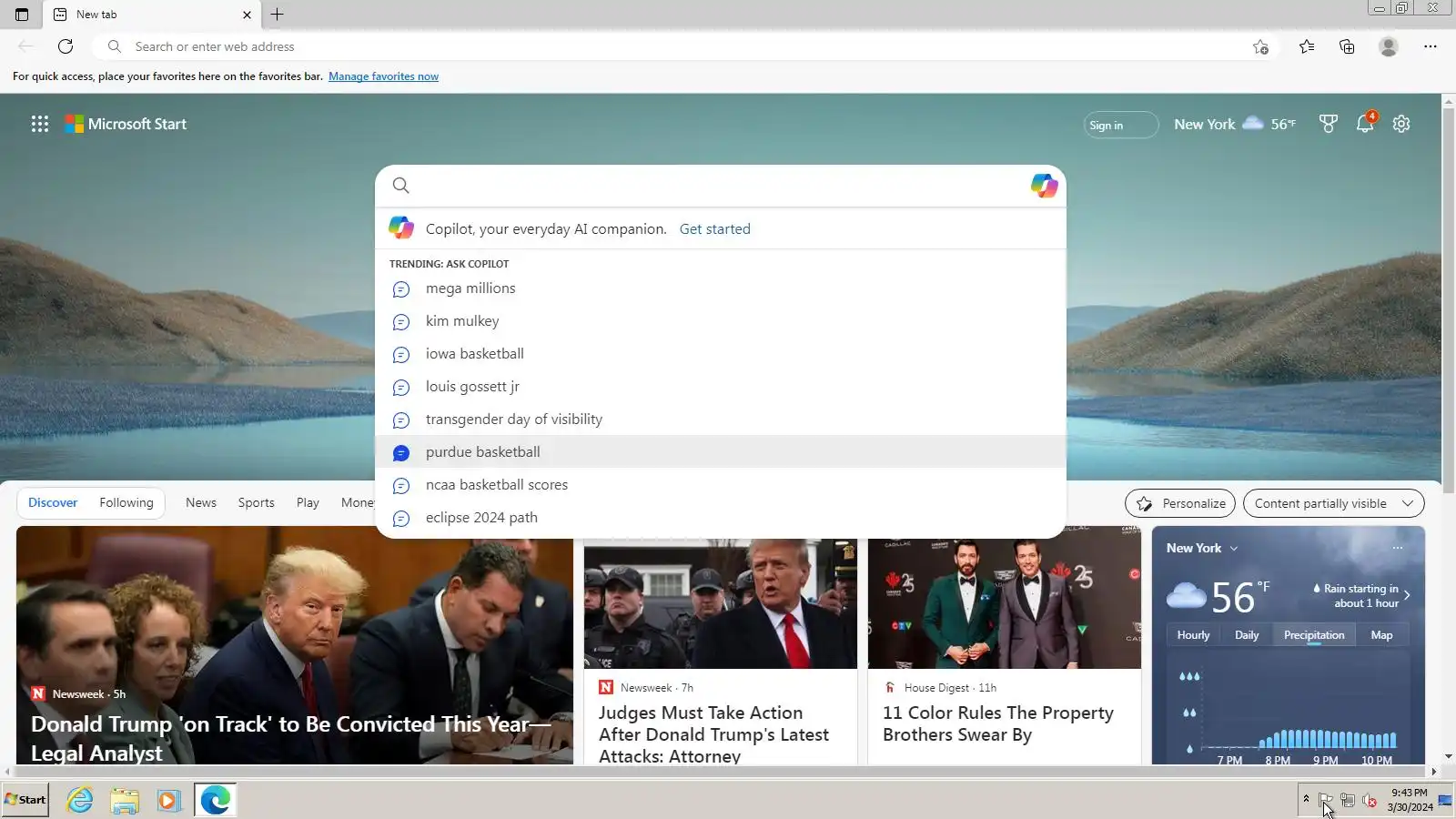The width and height of the screenshot is (1456, 819).
Task: Reload the page with the refresh icon
Action: click(66, 46)
